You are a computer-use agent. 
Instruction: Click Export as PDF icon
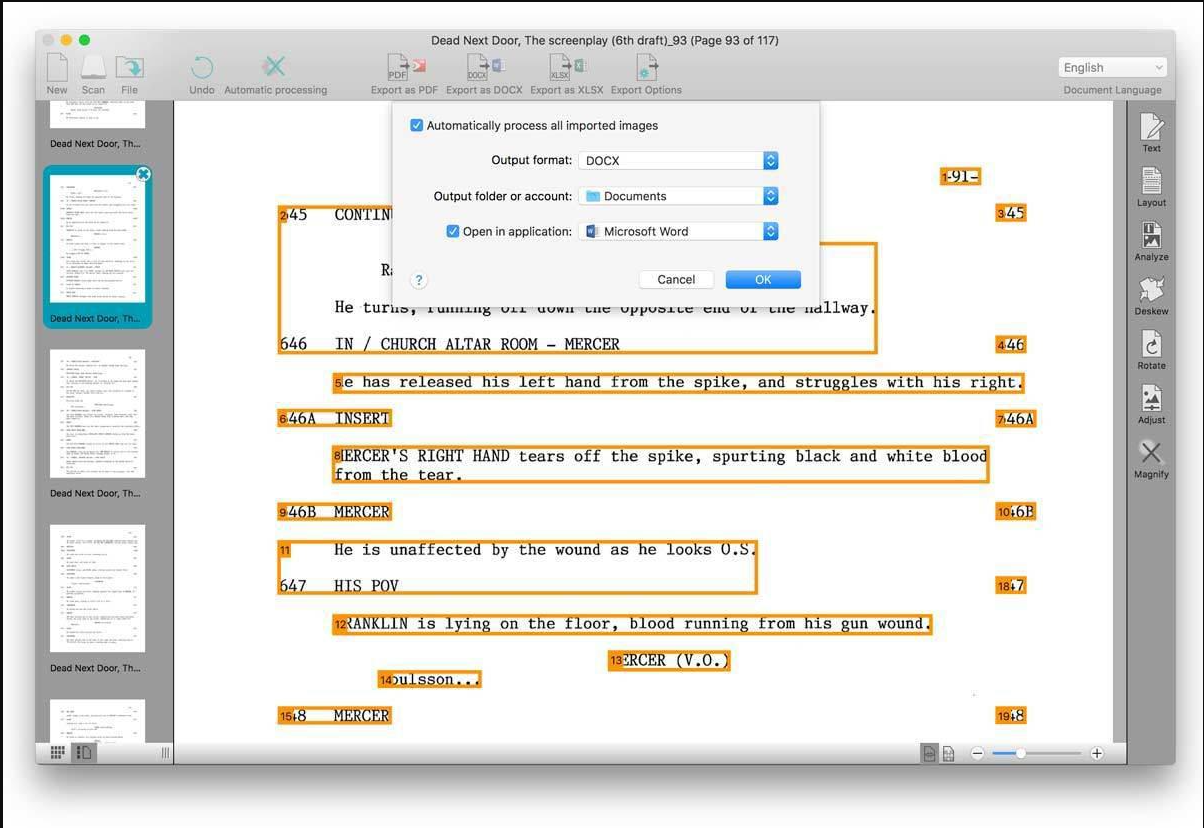click(x=405, y=67)
